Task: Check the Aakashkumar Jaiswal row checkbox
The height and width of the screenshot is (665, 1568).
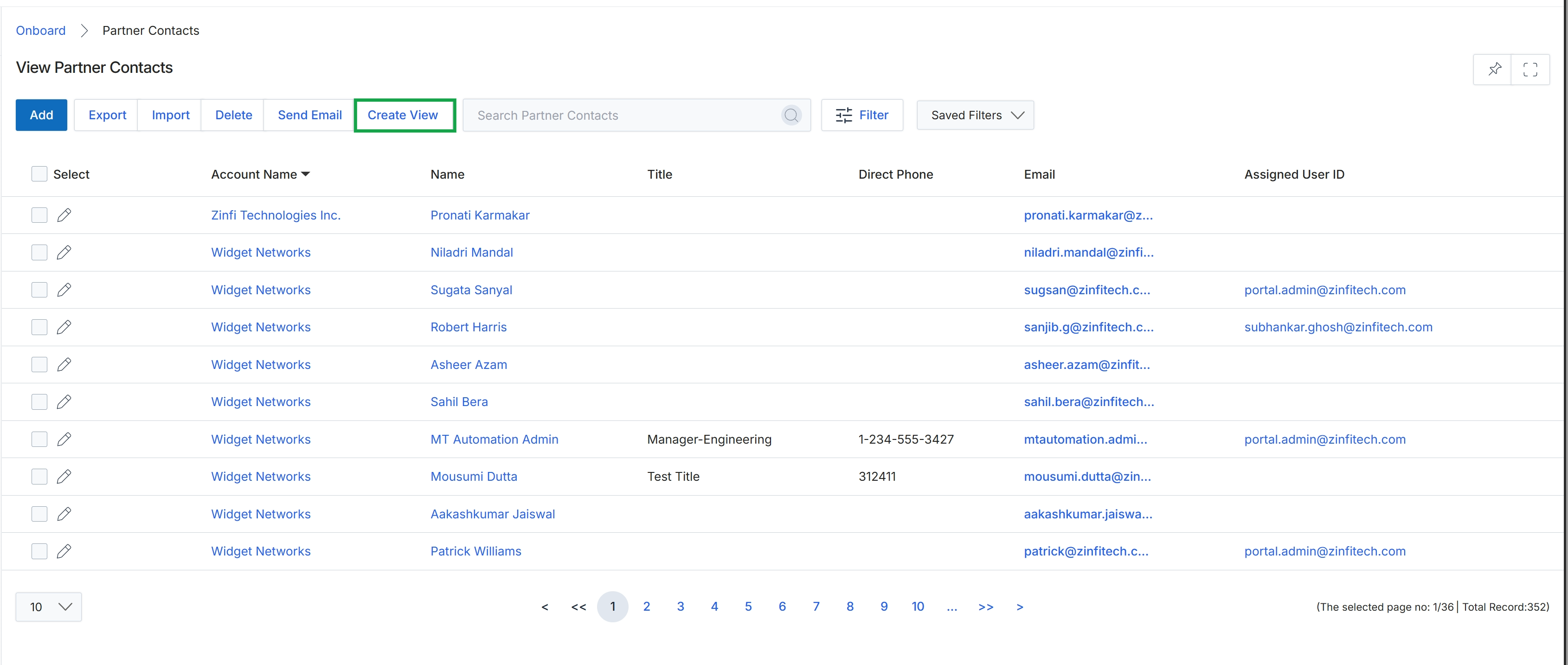Action: [x=39, y=514]
